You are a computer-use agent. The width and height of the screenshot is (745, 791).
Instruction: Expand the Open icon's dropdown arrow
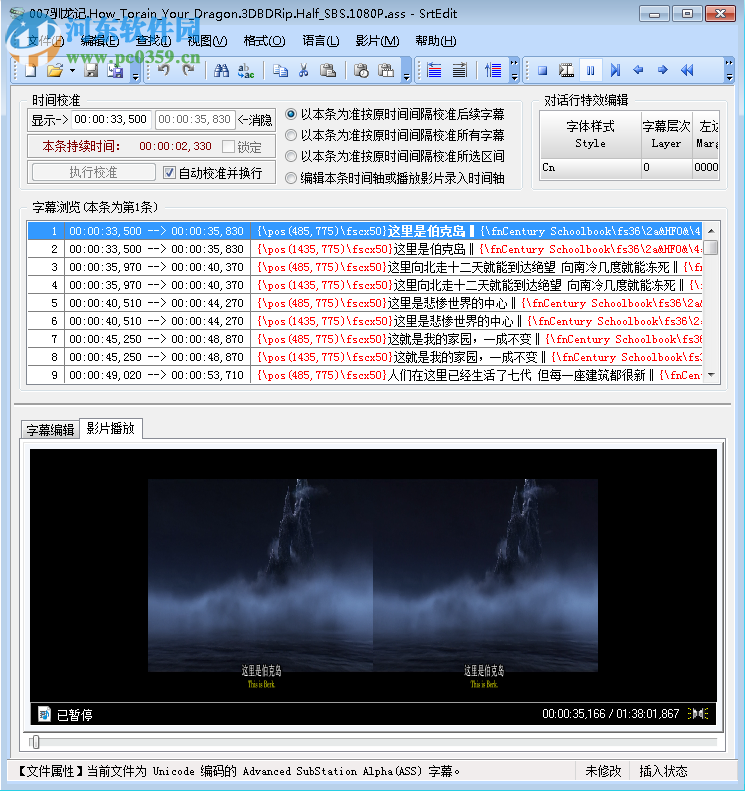(72, 71)
